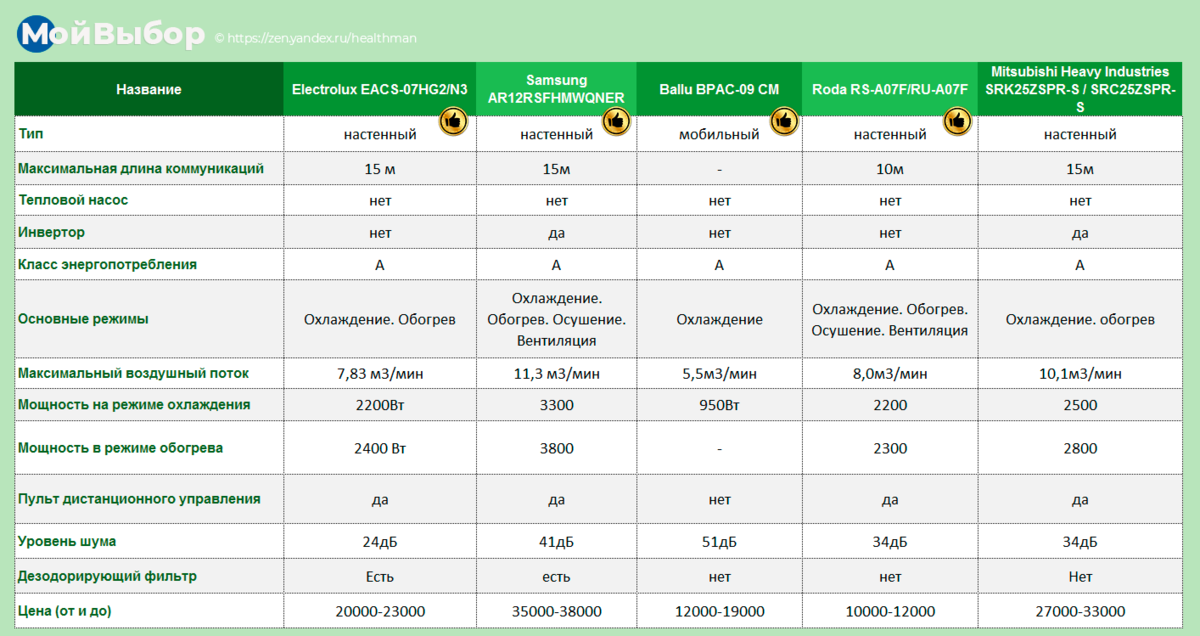Select the Electrolux EACS-07HG2/N3 column header

click(x=380, y=89)
